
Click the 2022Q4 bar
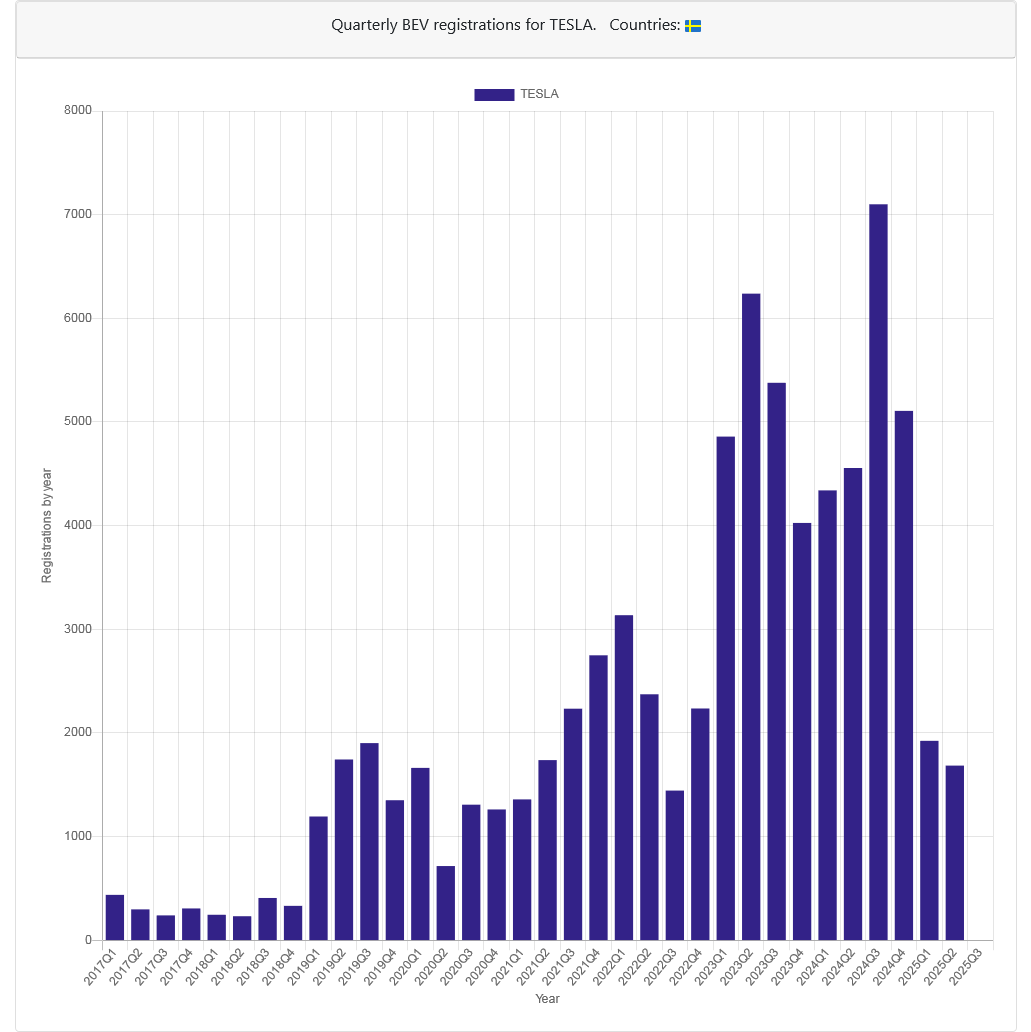pos(701,825)
